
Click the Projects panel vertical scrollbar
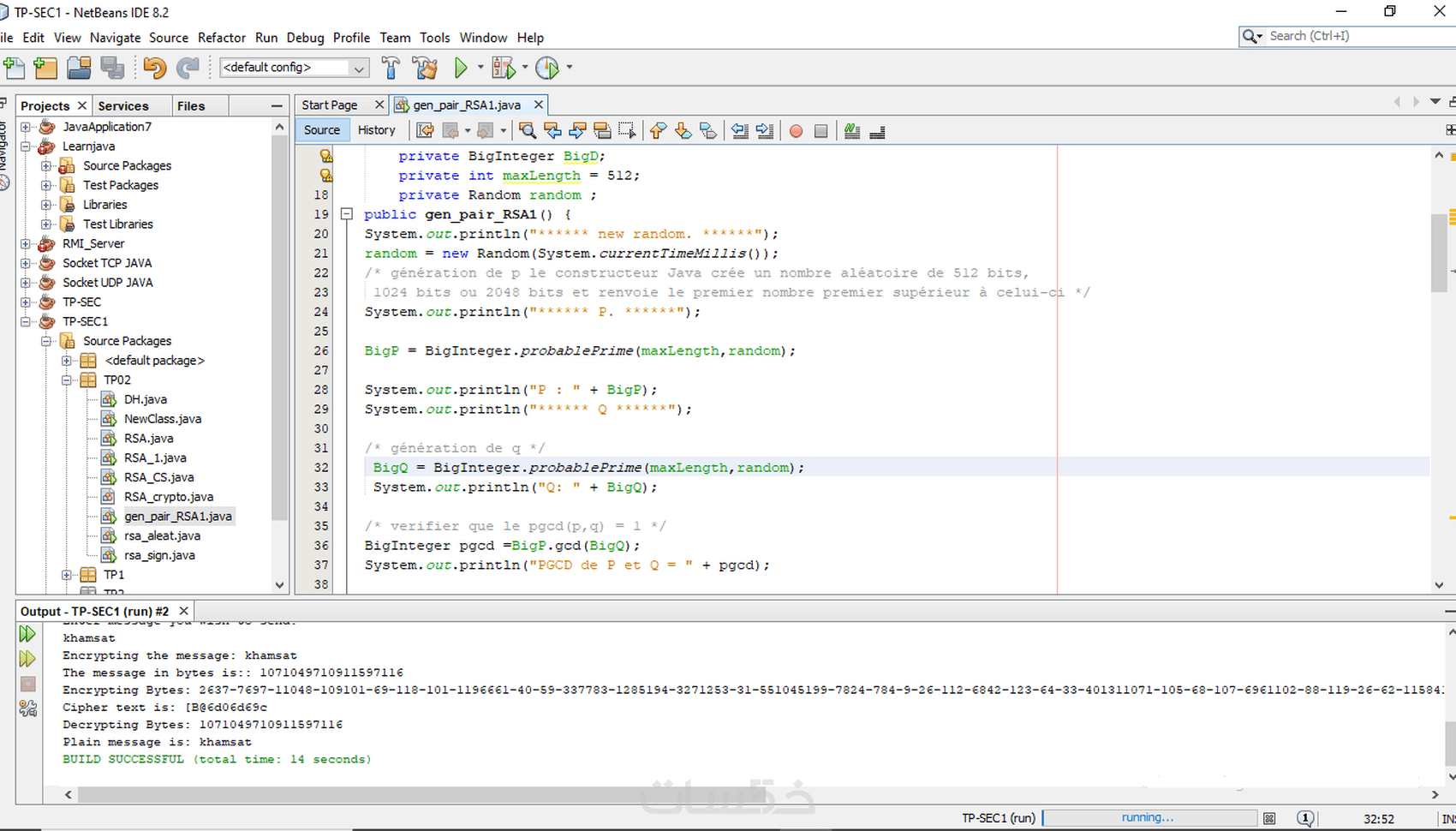(279, 328)
